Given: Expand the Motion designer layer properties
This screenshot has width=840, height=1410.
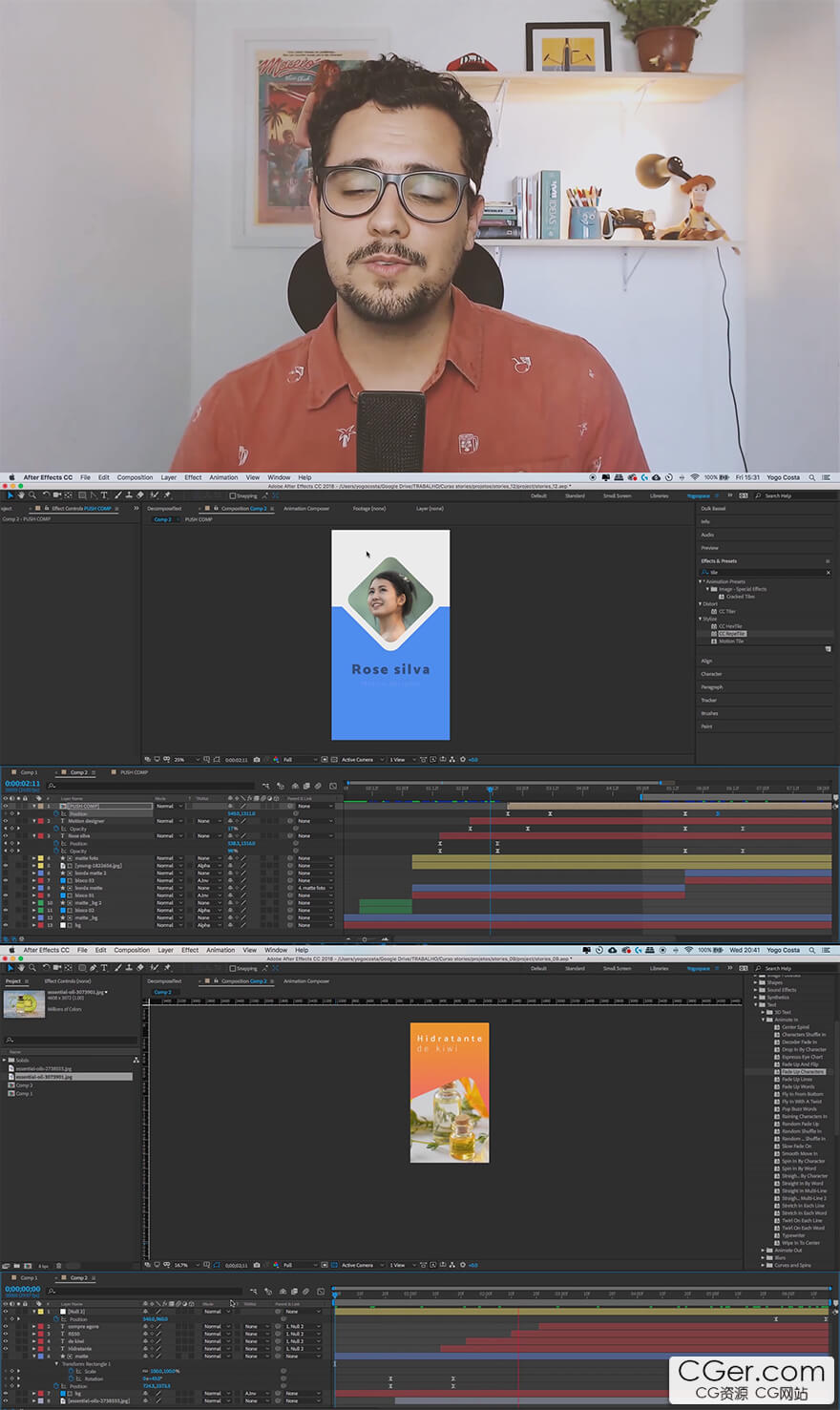Looking at the screenshot, I should pyautogui.click(x=34, y=821).
